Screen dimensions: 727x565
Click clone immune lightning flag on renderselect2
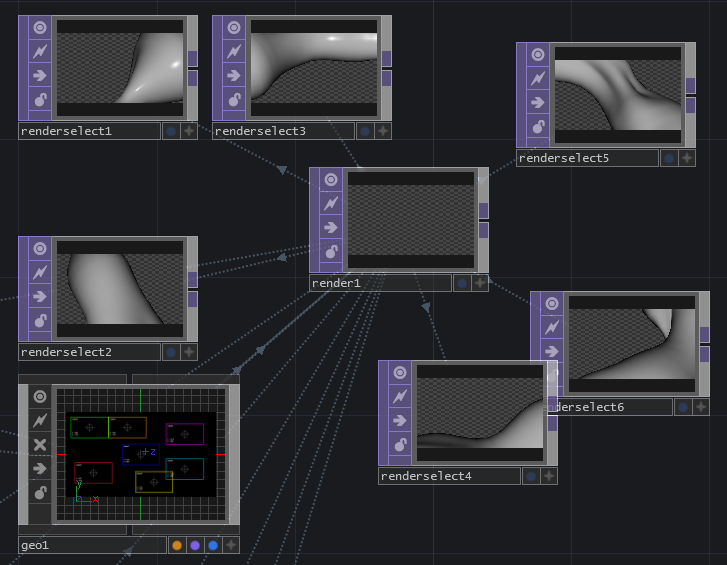click(40, 272)
